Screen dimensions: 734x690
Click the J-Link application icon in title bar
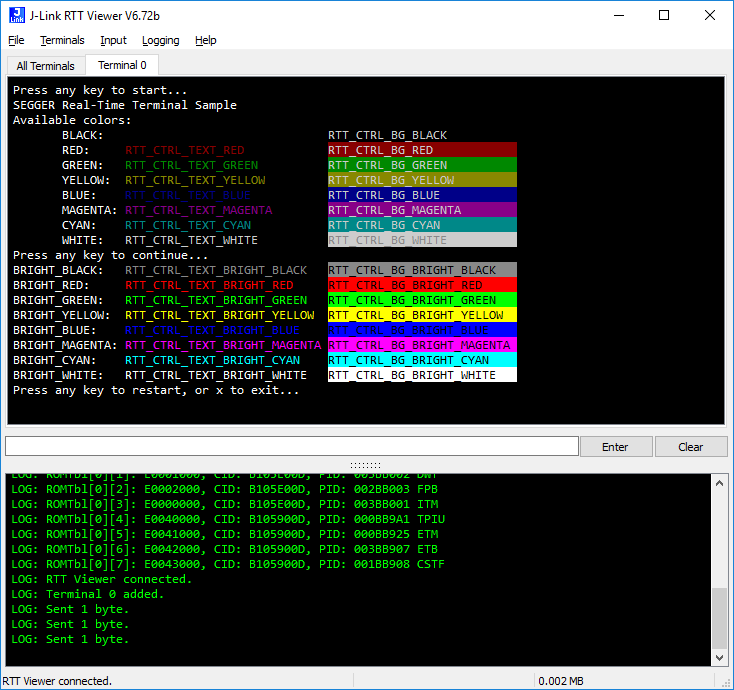coord(15,15)
